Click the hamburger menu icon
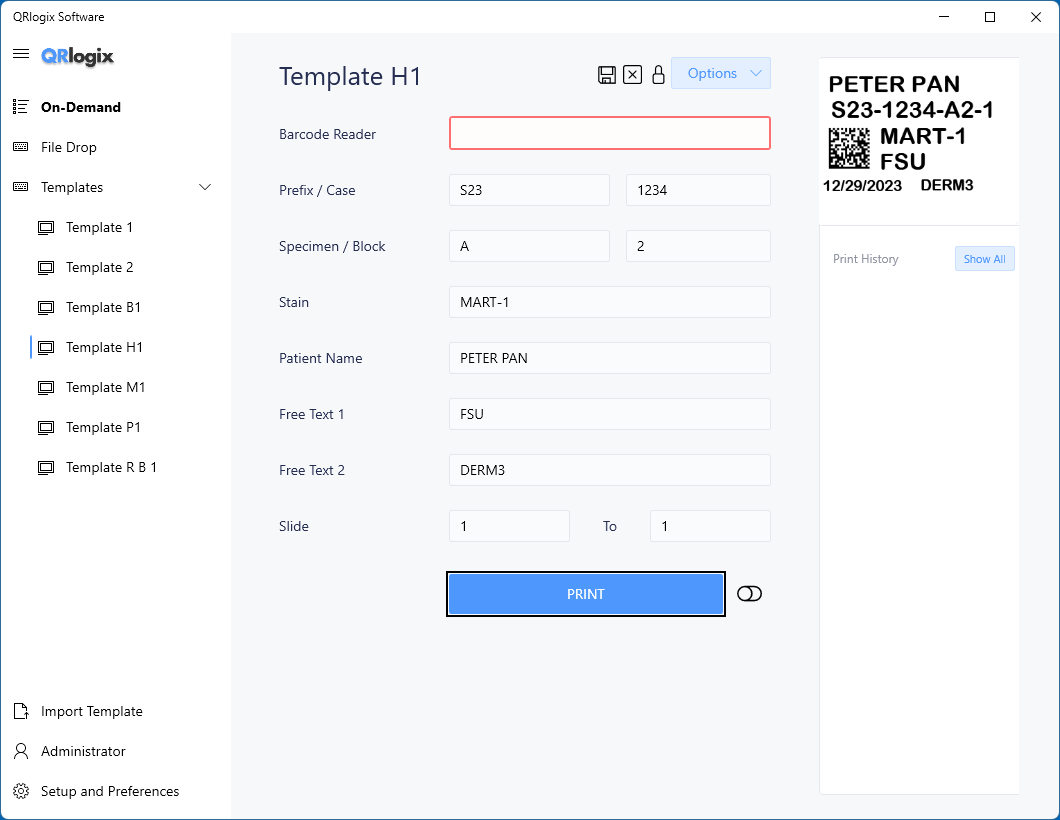This screenshot has width=1060, height=820. (20, 54)
